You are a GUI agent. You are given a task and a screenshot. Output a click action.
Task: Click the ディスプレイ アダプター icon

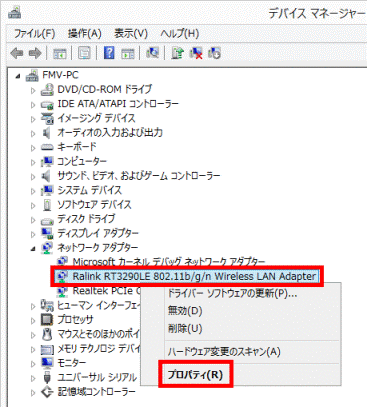(x=47, y=233)
